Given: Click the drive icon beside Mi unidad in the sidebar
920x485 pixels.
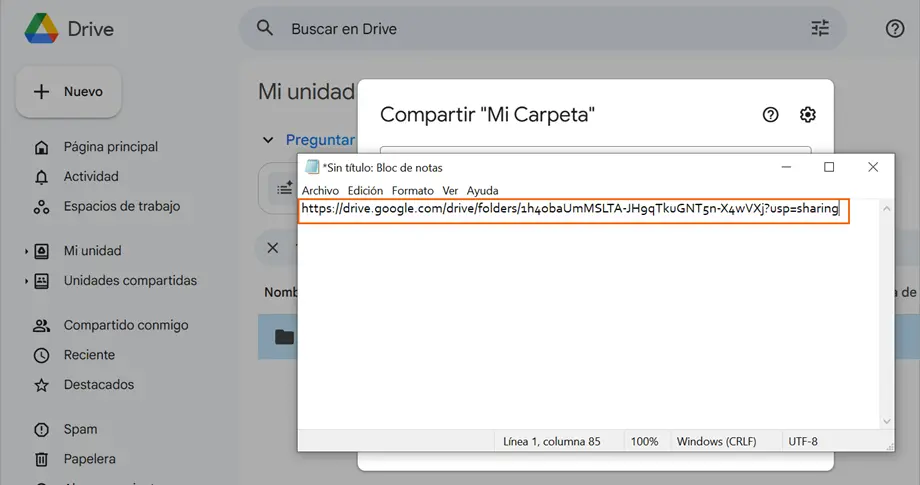Looking at the screenshot, I should click(41, 251).
